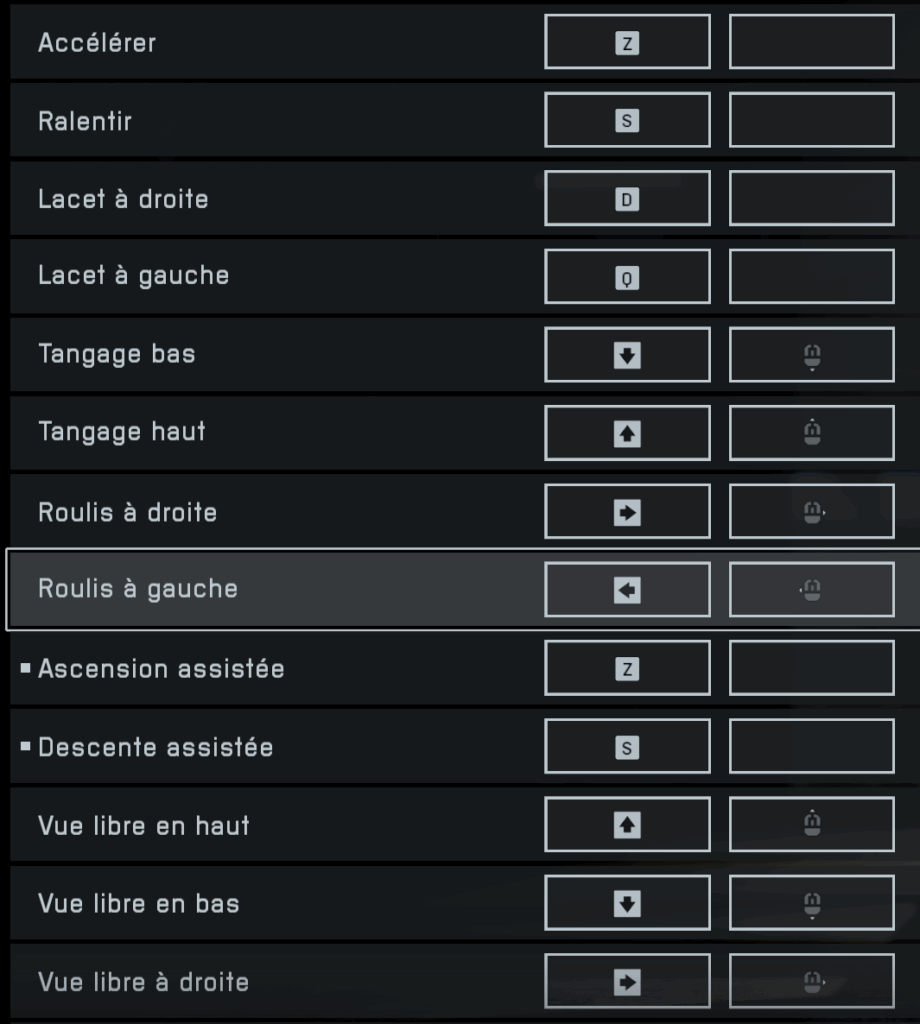Screen dimensions: 920x1024
Task: Select the empty secondary slot for Ascension assistée
Action: point(811,669)
